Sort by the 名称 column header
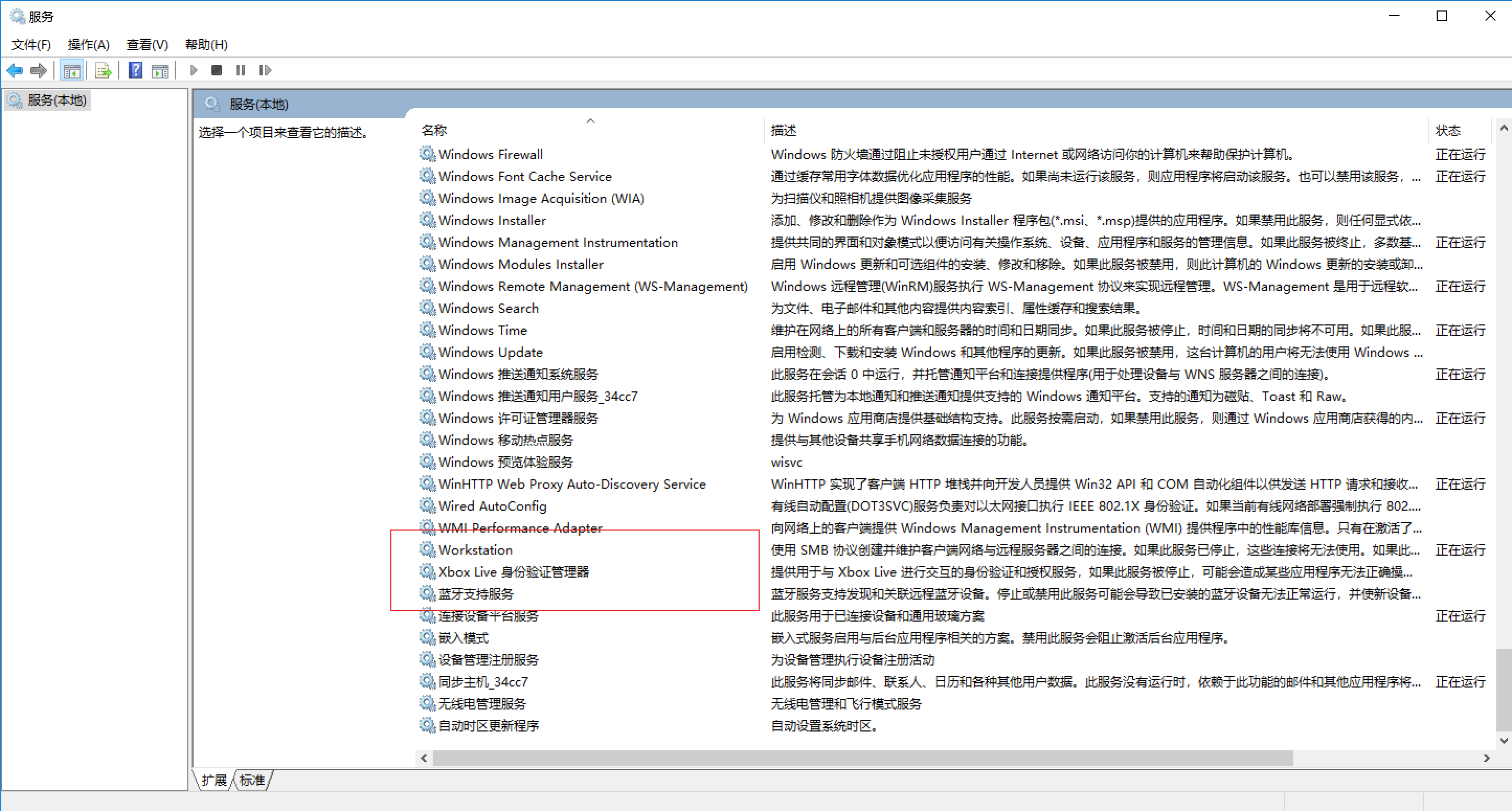1512x811 pixels. click(x=434, y=130)
